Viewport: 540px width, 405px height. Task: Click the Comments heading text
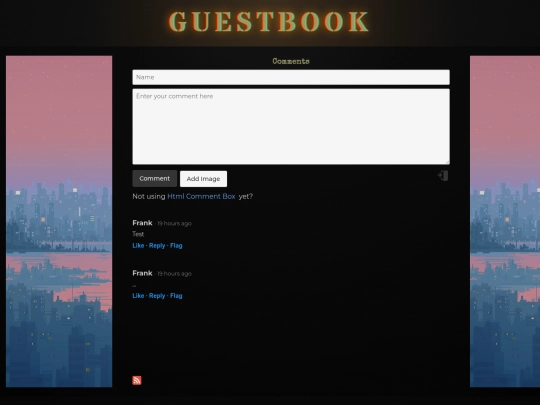291,61
